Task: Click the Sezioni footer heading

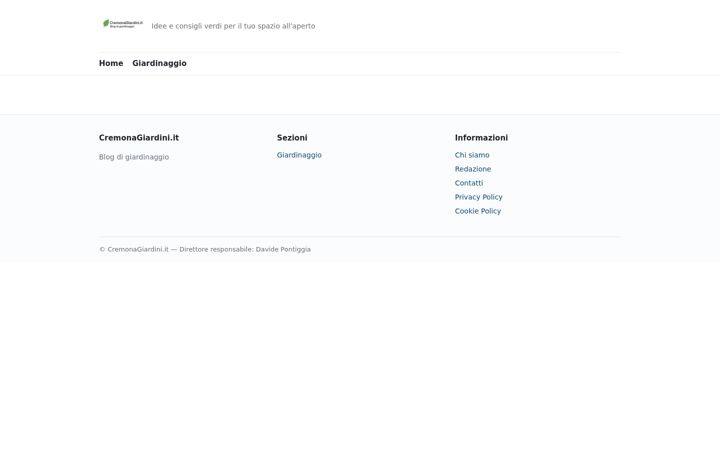Action: click(x=292, y=138)
